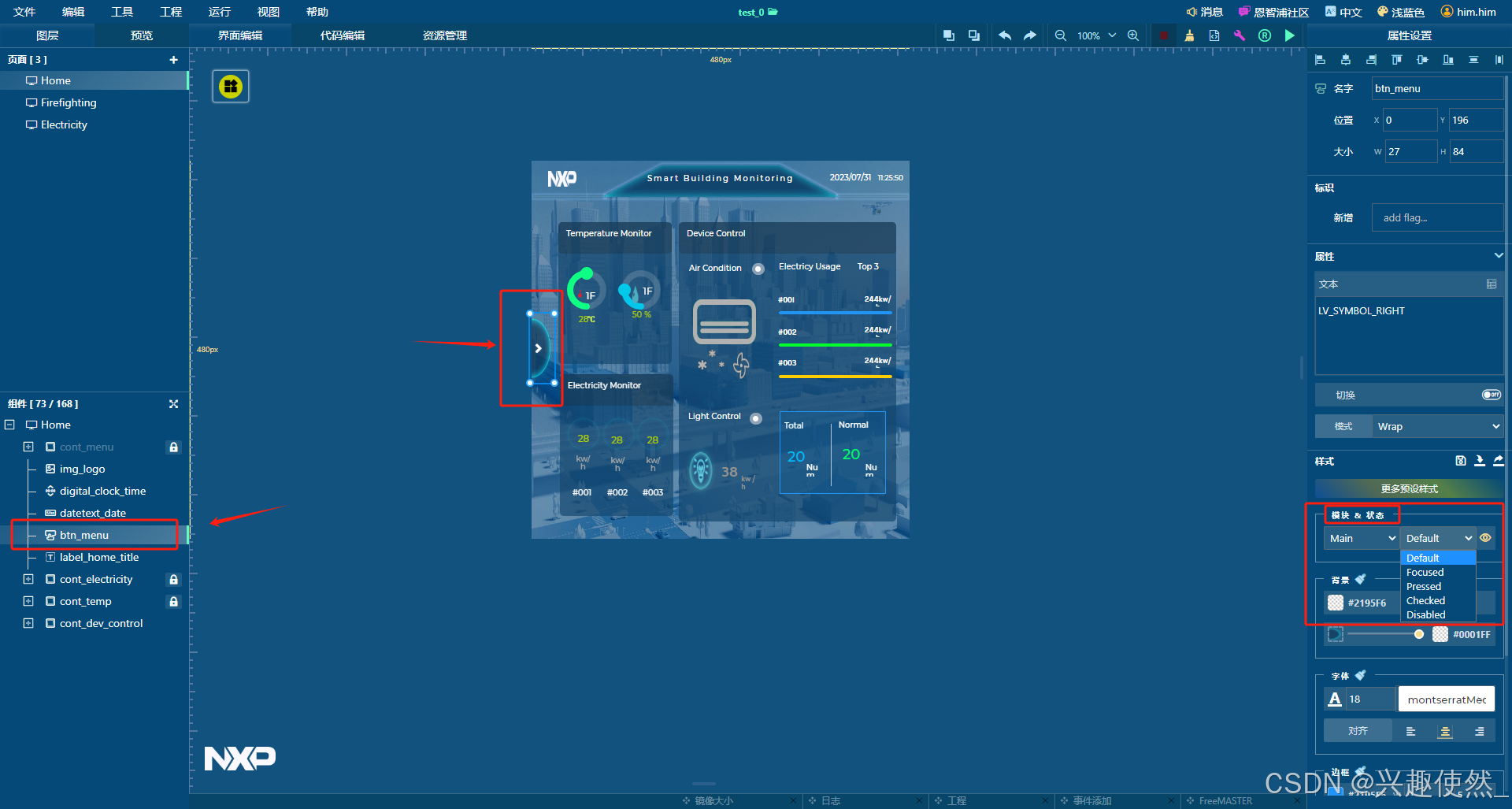Expand the cont_dev_control tree node

(x=28, y=623)
